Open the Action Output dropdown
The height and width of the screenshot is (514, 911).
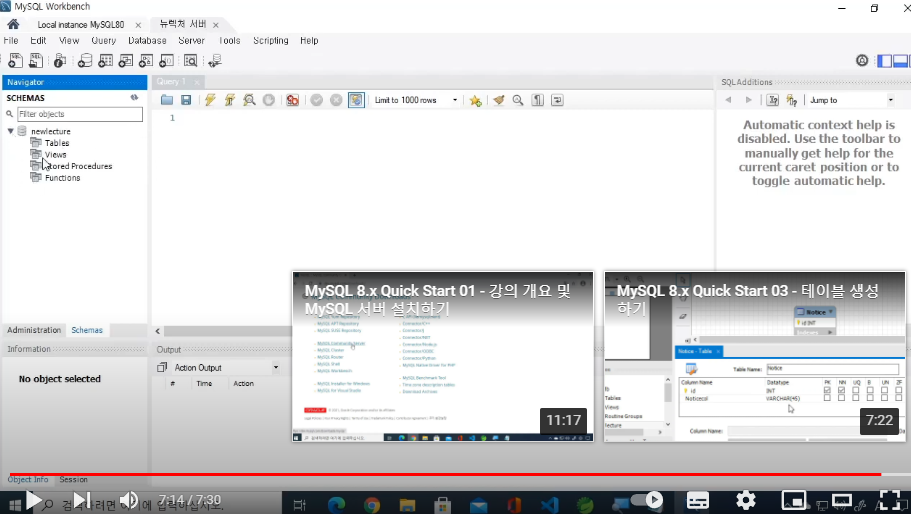click(x=226, y=368)
